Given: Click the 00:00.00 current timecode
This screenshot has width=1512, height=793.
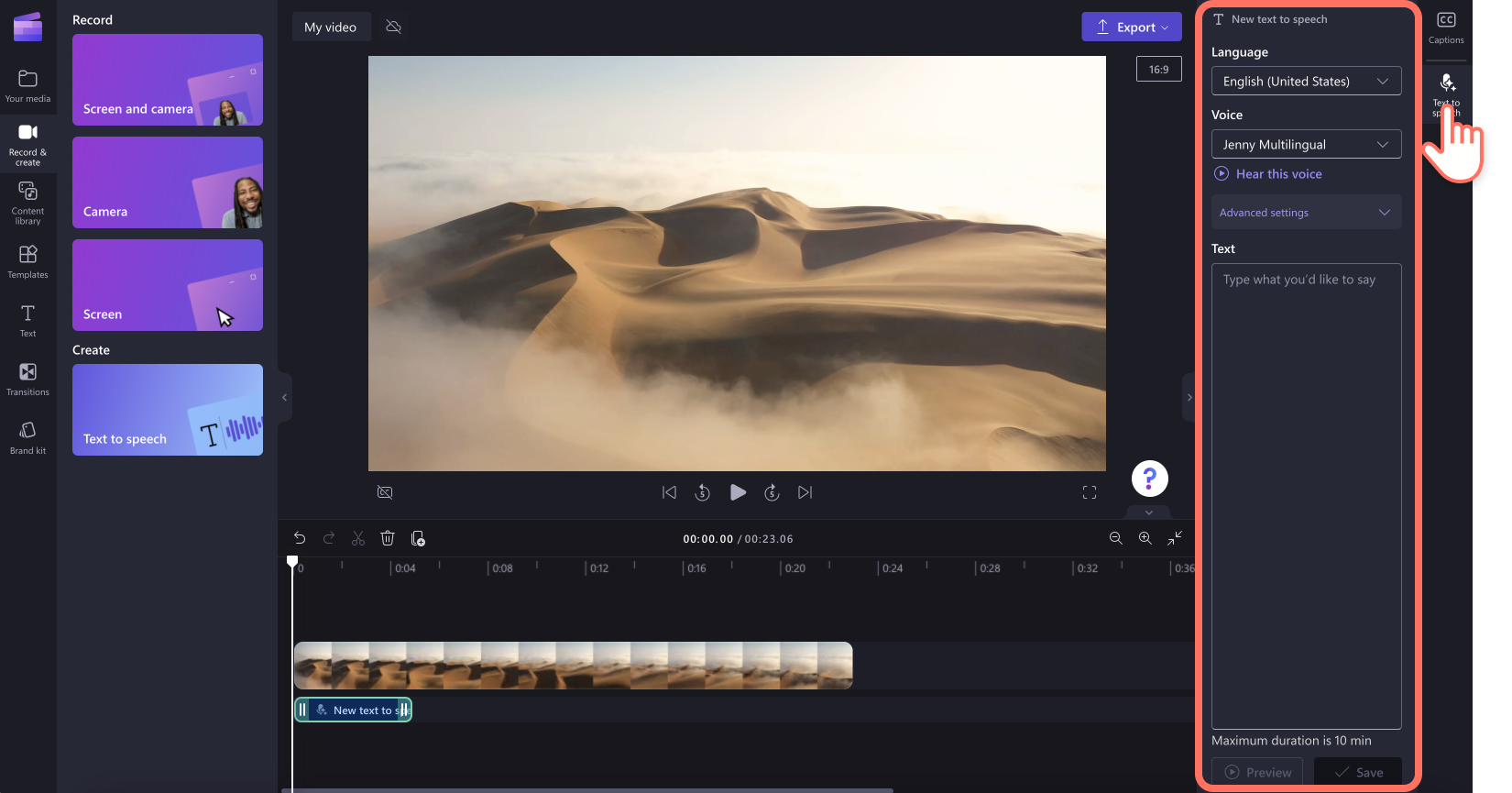Looking at the screenshot, I should click(707, 539).
